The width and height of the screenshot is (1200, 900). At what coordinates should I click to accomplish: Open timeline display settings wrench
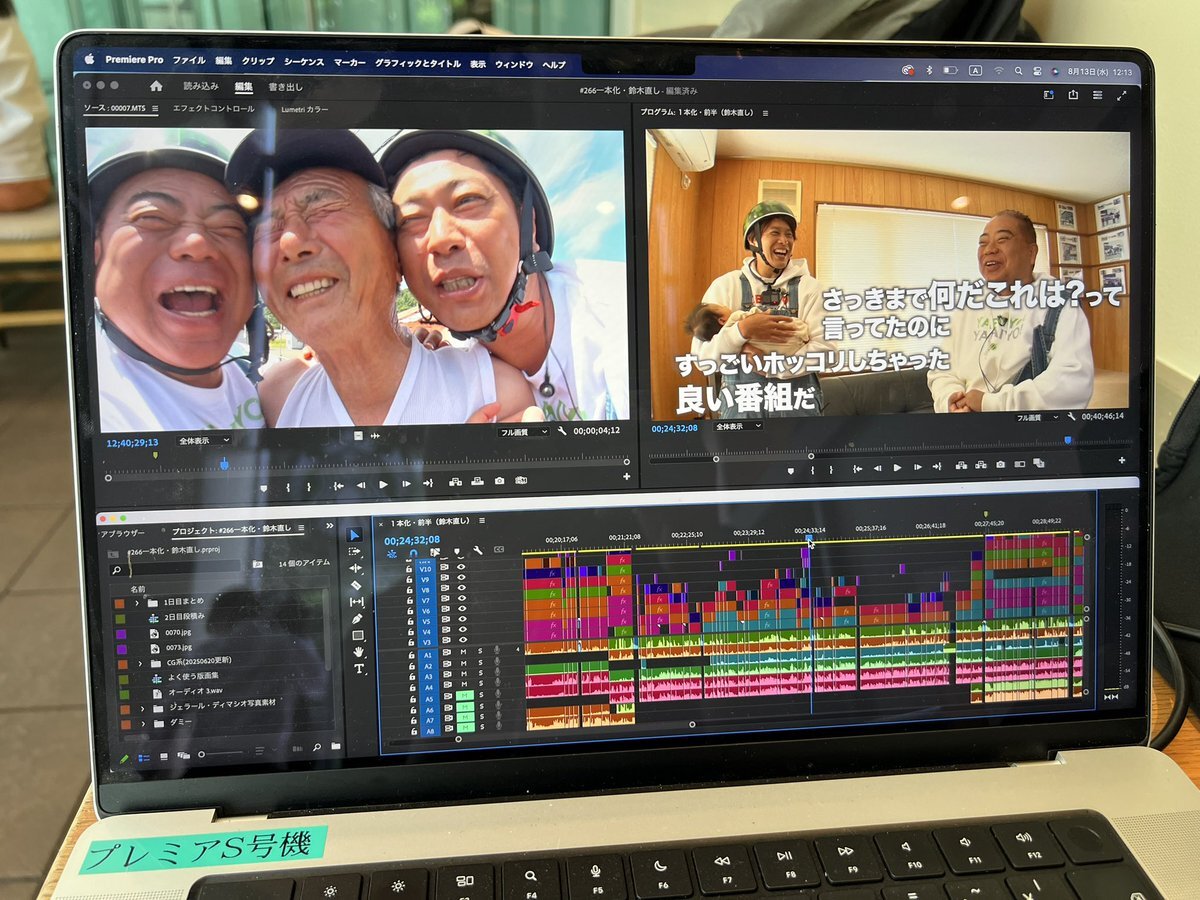click(478, 550)
